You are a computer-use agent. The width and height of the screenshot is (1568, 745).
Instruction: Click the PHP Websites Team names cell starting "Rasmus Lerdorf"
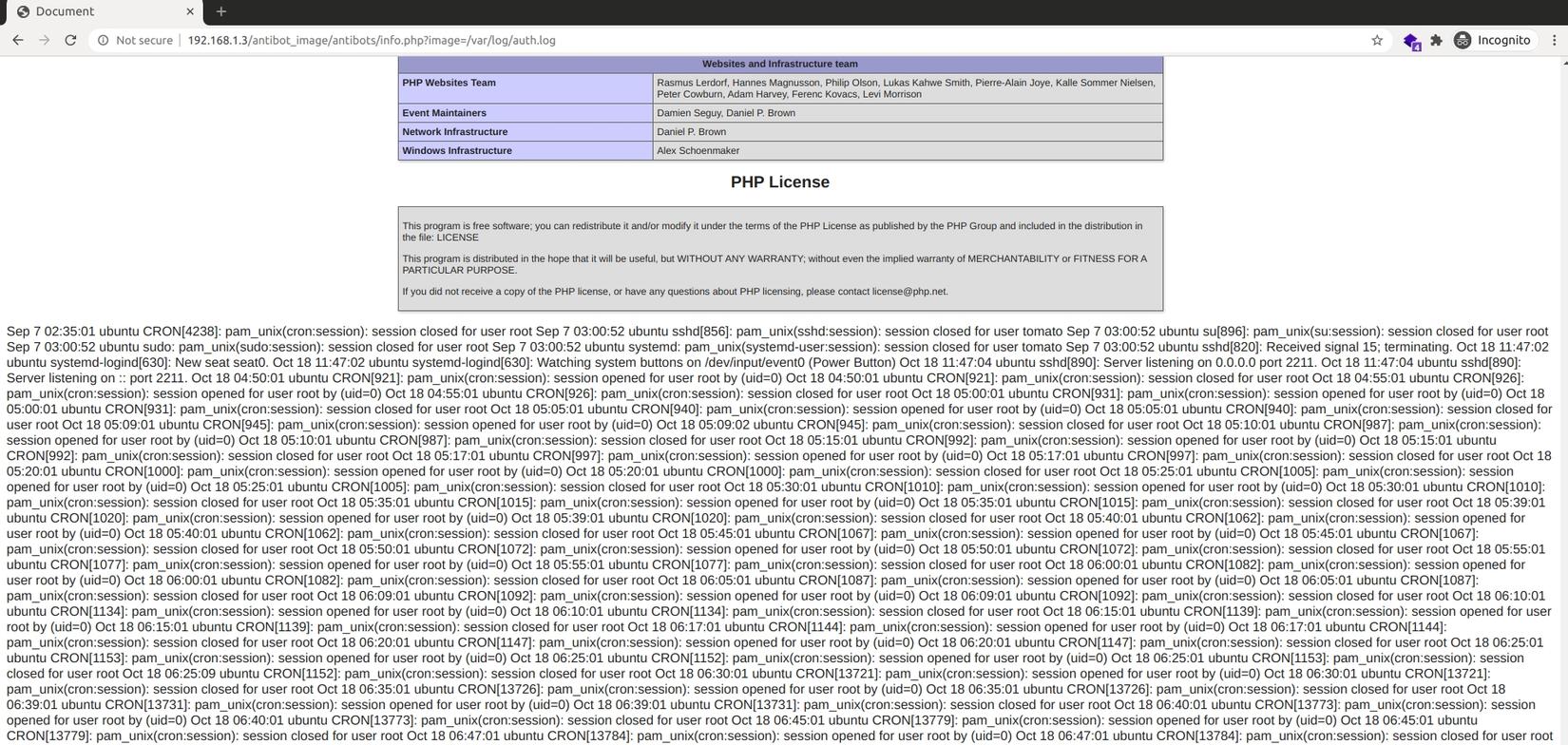(x=907, y=88)
